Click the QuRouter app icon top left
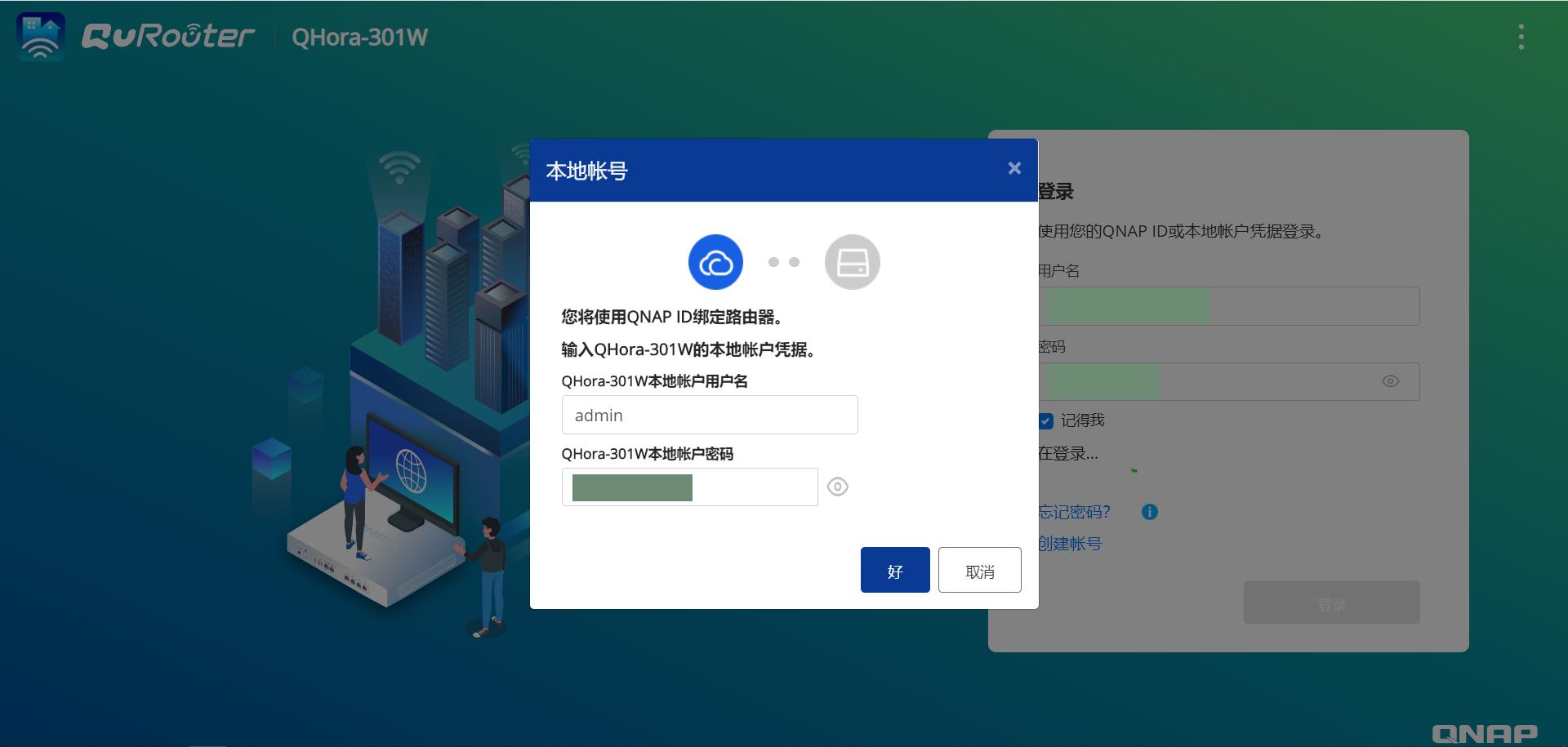Viewport: 1568px width, 747px height. (x=40, y=36)
